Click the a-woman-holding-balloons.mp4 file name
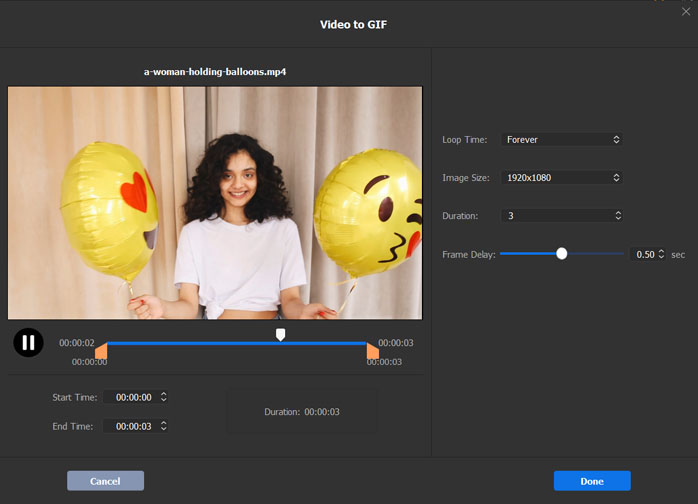Image resolution: width=698 pixels, height=504 pixels. click(215, 72)
